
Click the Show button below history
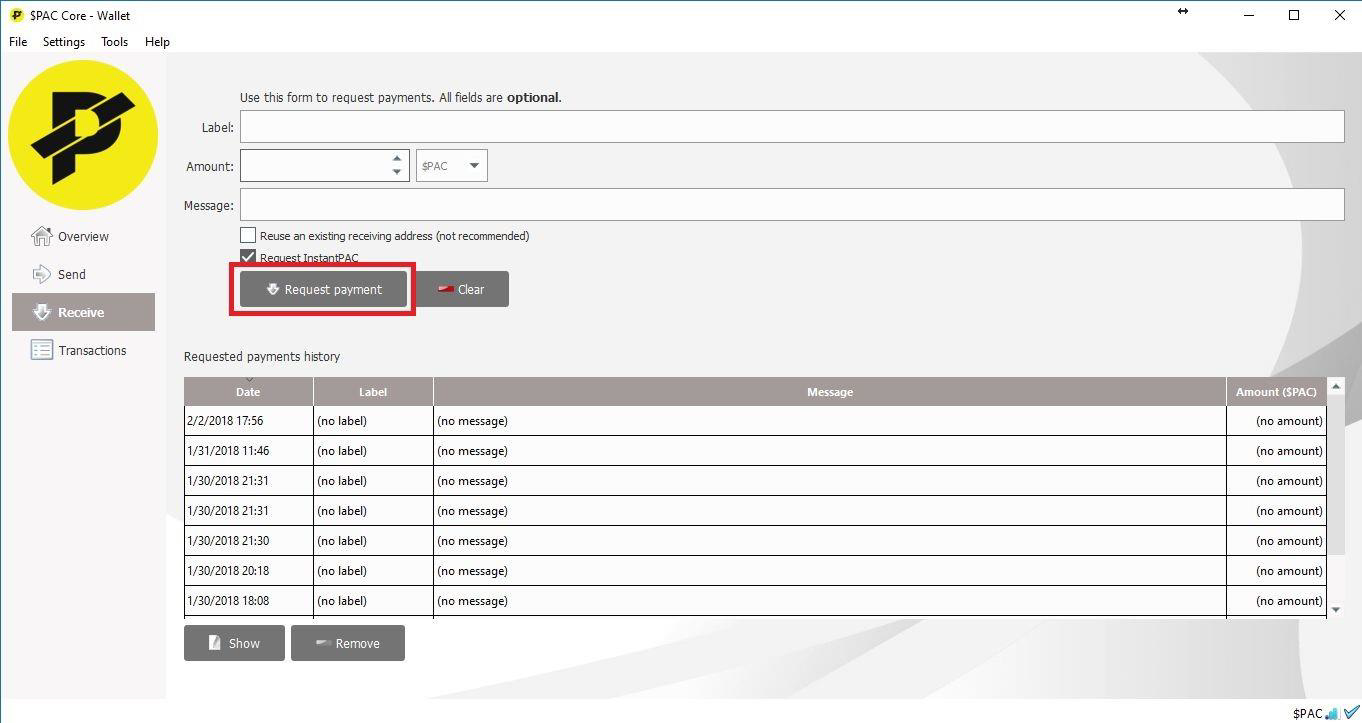pos(234,643)
